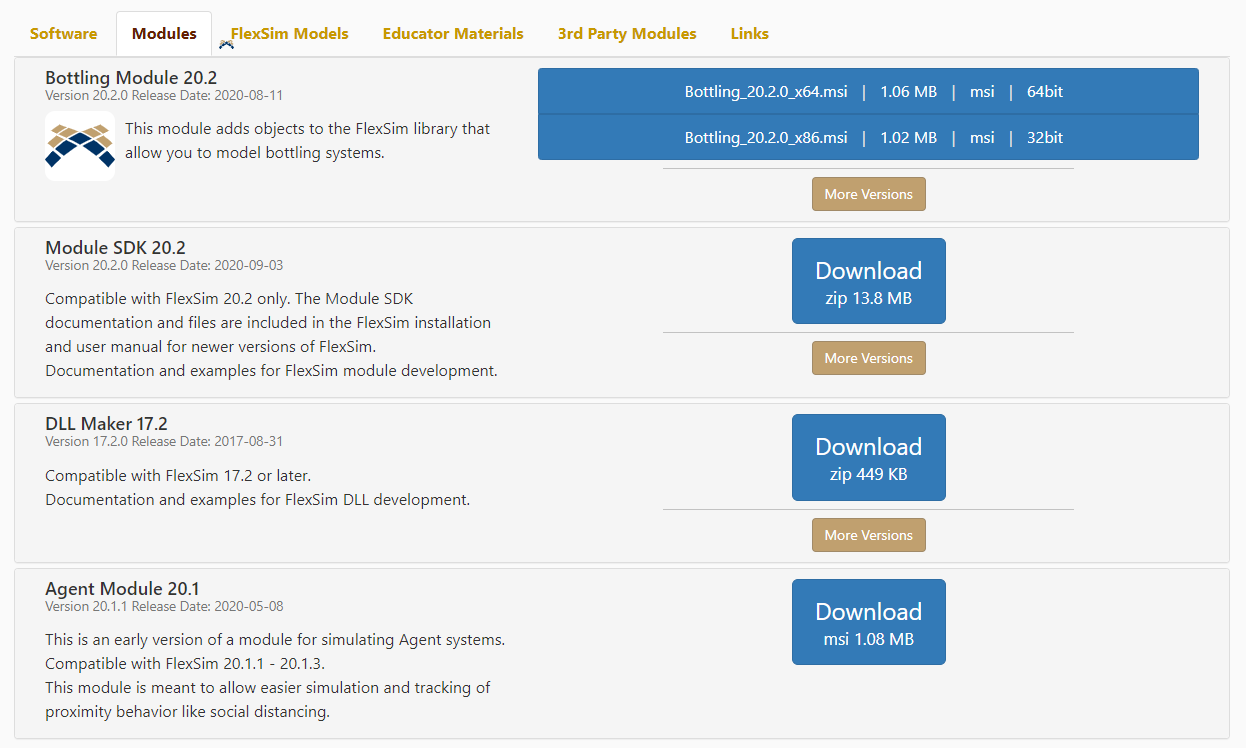Open the Links tab
The height and width of the screenshot is (748, 1246).
click(749, 34)
